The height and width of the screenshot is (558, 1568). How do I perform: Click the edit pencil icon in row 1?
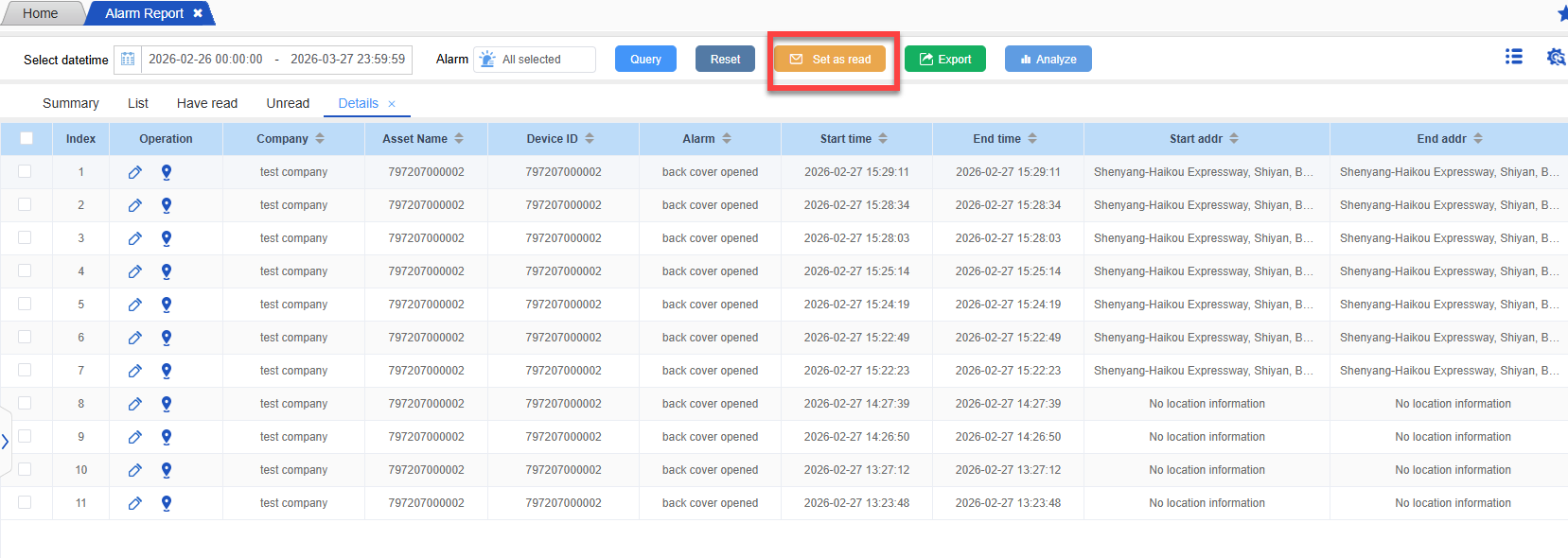pos(135,172)
